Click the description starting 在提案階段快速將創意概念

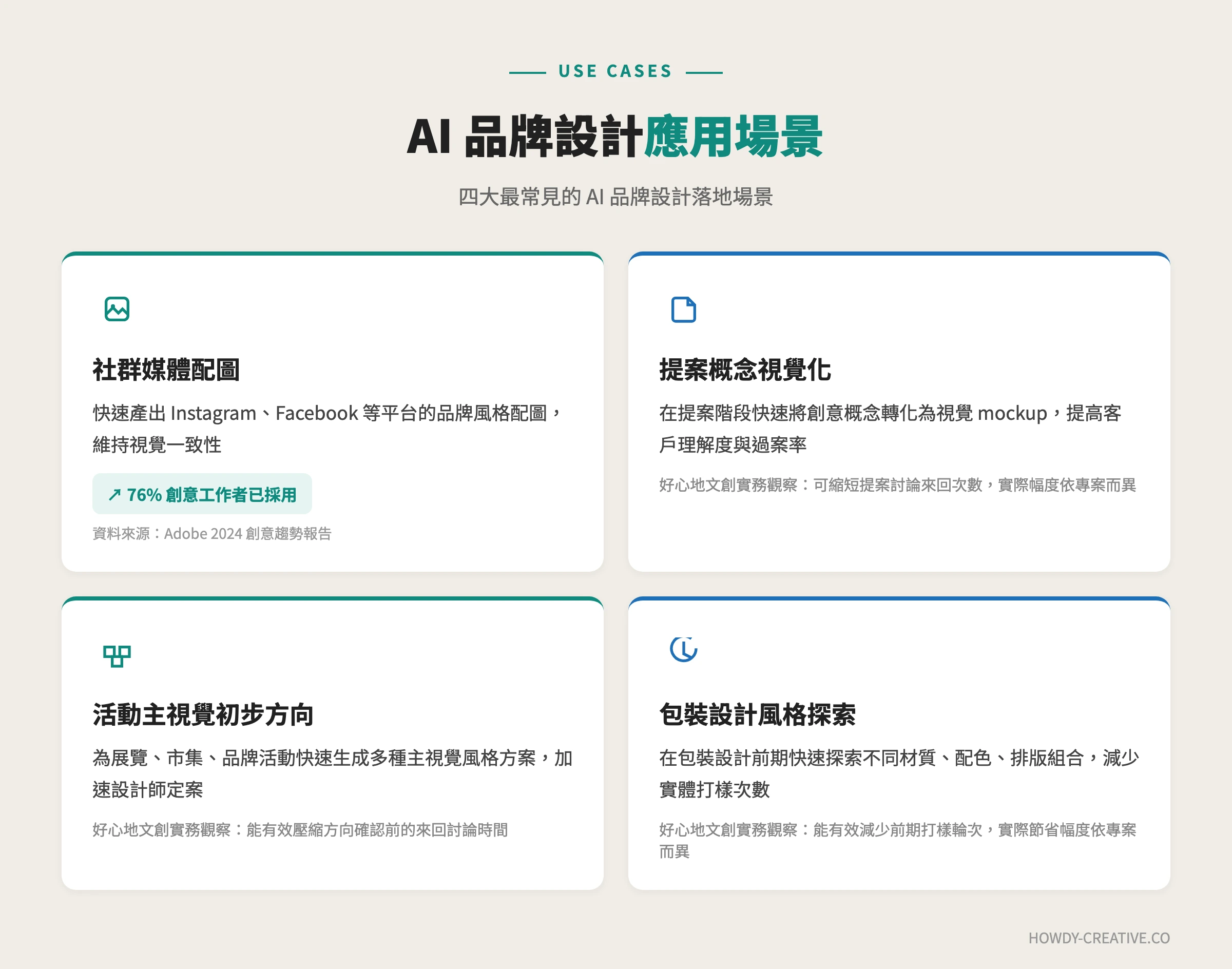click(x=890, y=429)
